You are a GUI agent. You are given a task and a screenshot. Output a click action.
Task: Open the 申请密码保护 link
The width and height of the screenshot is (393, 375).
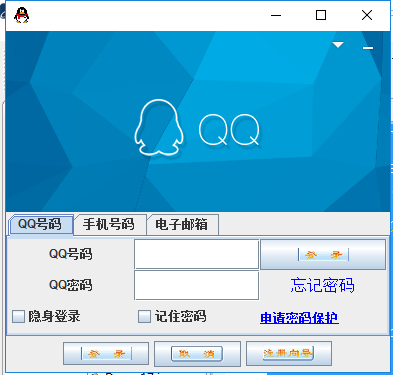pos(299,318)
